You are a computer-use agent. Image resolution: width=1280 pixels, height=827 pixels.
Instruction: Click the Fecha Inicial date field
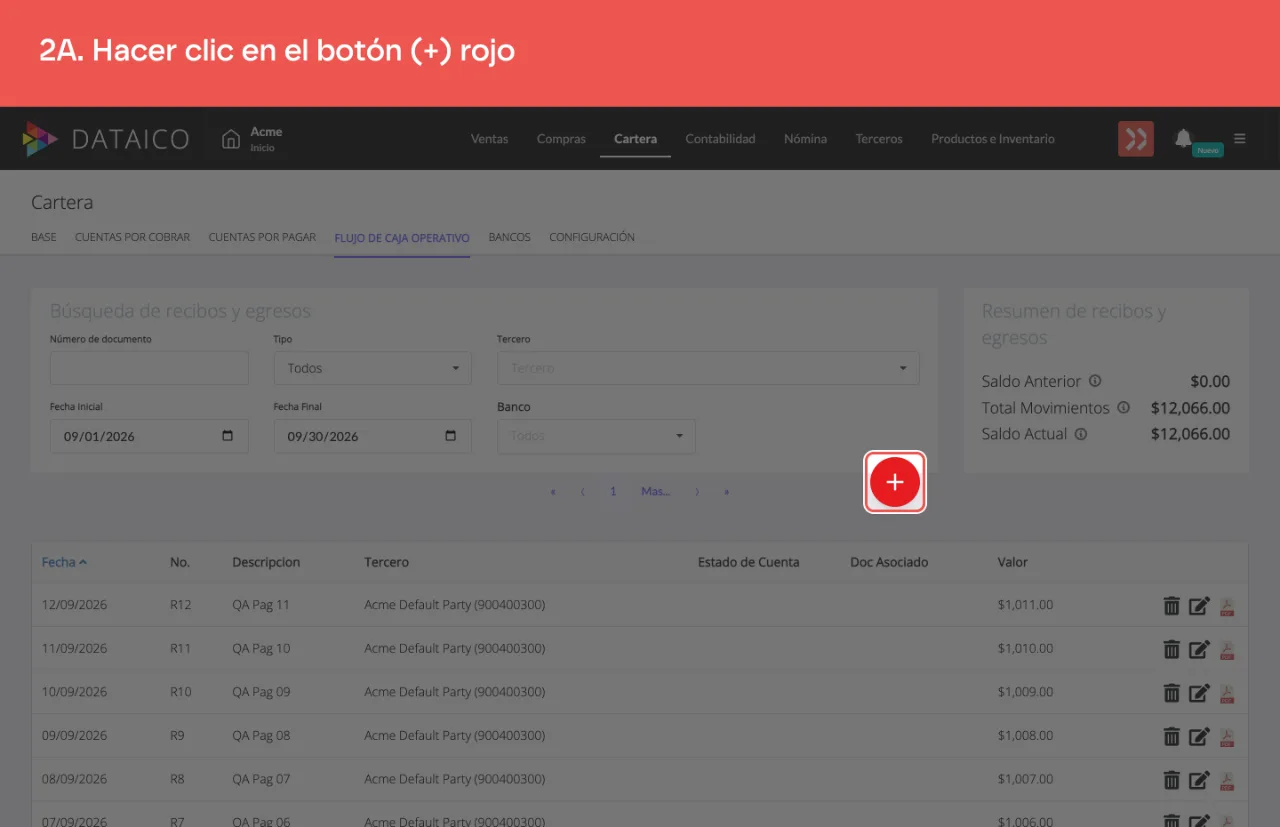point(149,436)
